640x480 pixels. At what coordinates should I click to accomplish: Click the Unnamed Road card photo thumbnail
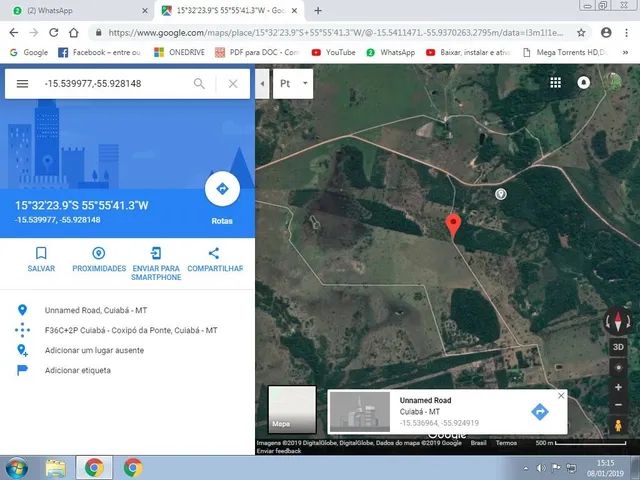(360, 411)
